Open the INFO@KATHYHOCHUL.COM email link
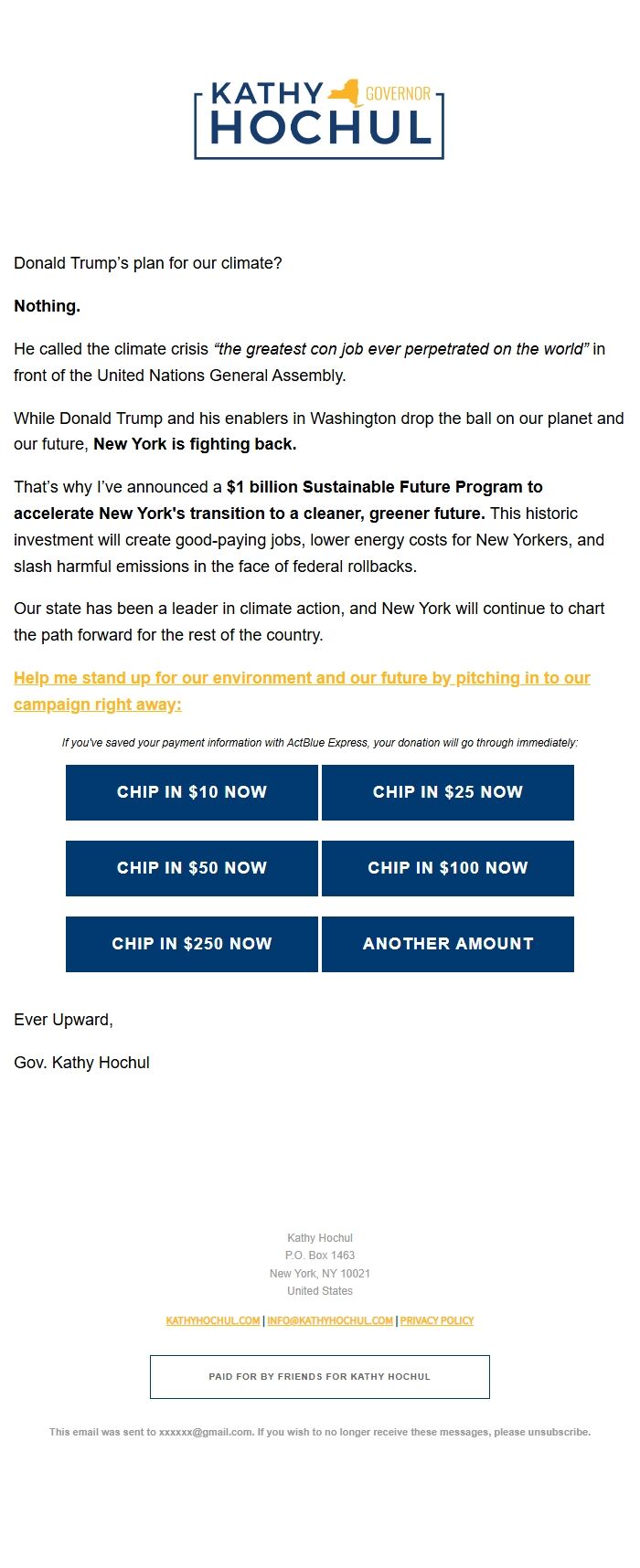Viewport: 640px width, 1568px height. [330, 1320]
